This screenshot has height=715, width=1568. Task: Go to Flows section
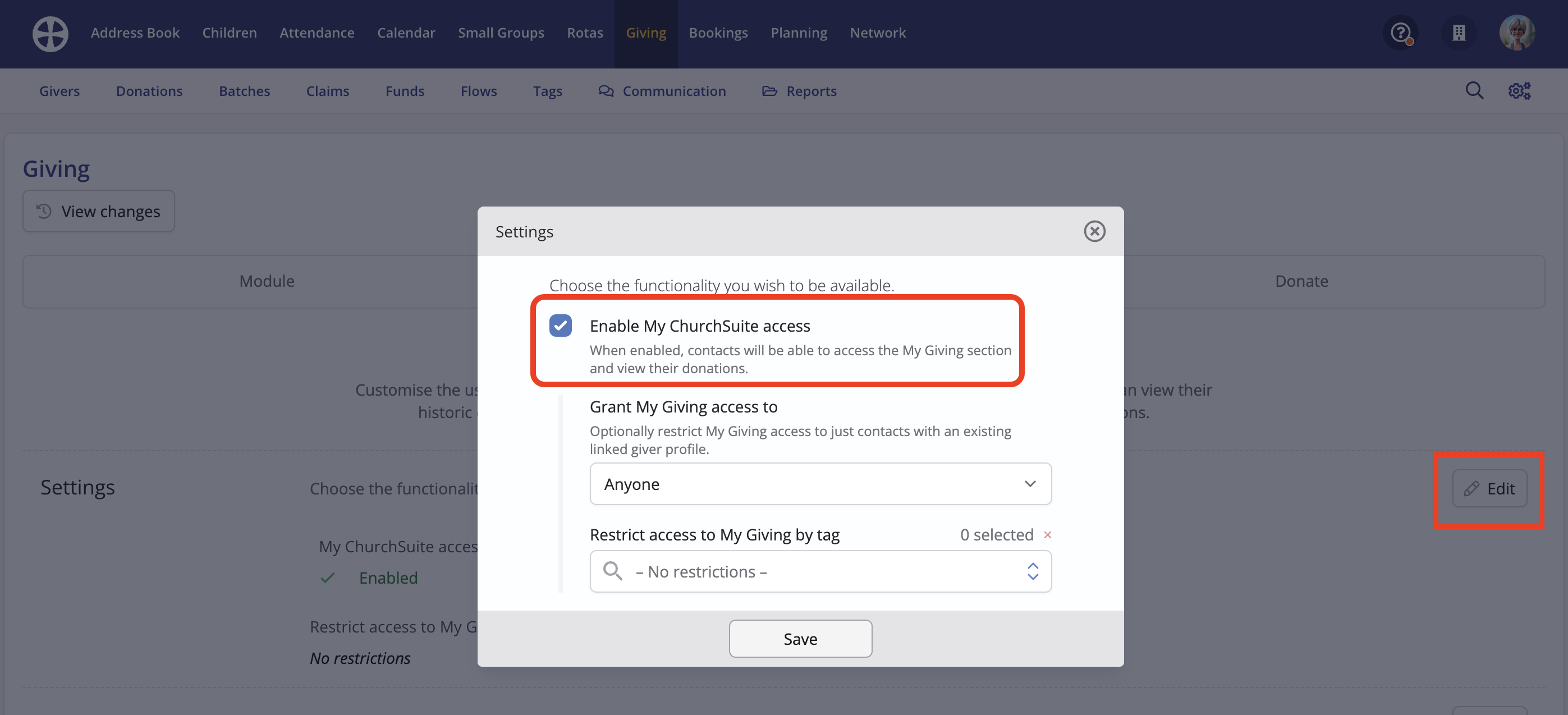point(479,91)
